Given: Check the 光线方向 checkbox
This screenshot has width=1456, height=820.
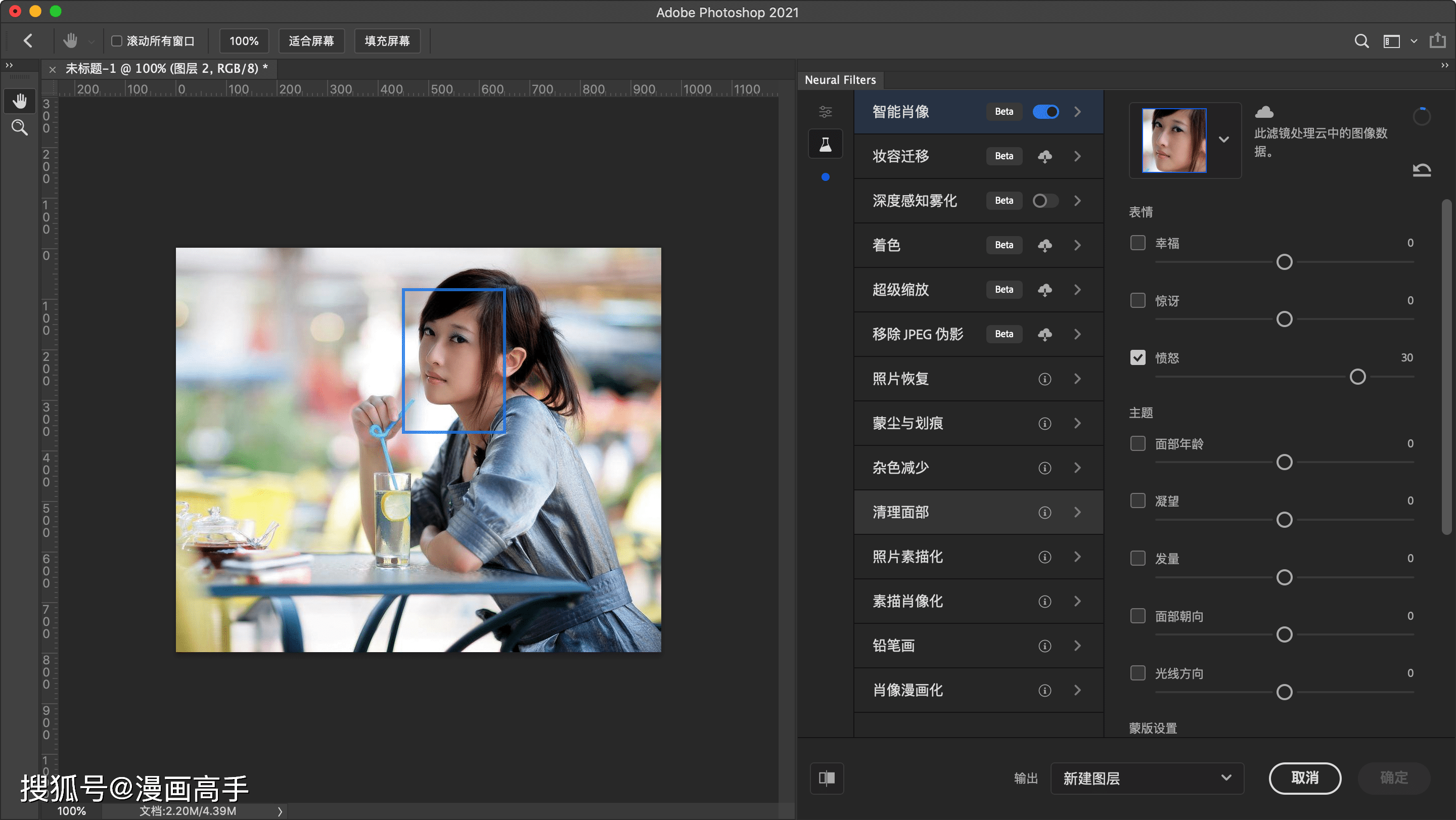Looking at the screenshot, I should [1138, 673].
